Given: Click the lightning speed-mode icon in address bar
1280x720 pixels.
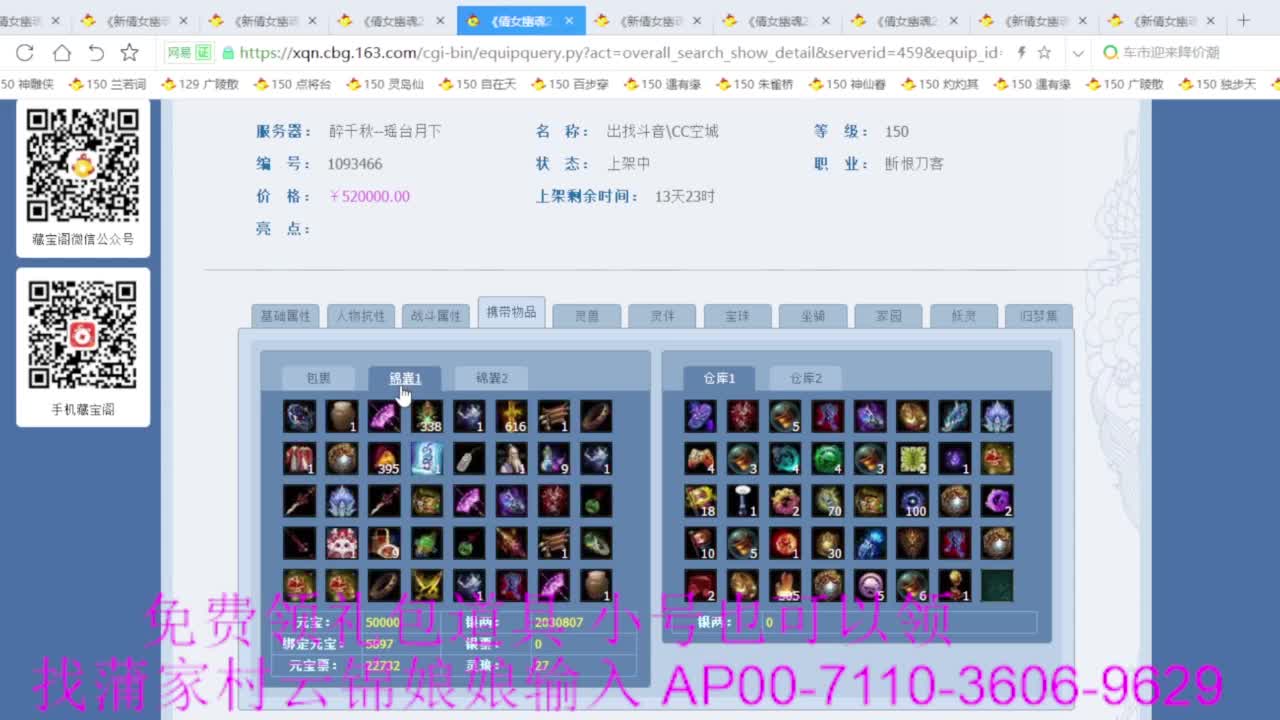Looking at the screenshot, I should [1021, 53].
